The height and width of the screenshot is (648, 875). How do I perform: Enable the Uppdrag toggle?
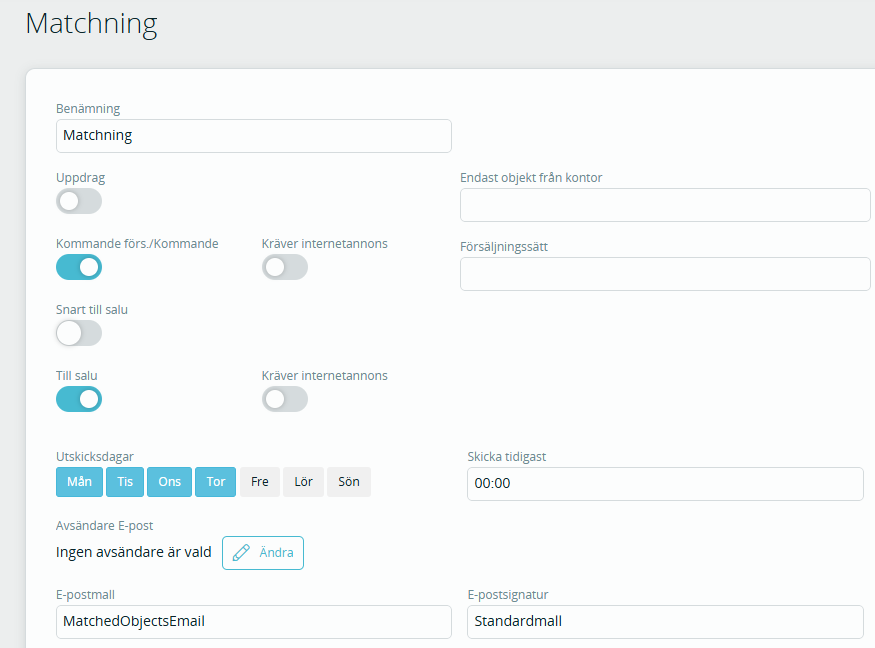[79, 201]
